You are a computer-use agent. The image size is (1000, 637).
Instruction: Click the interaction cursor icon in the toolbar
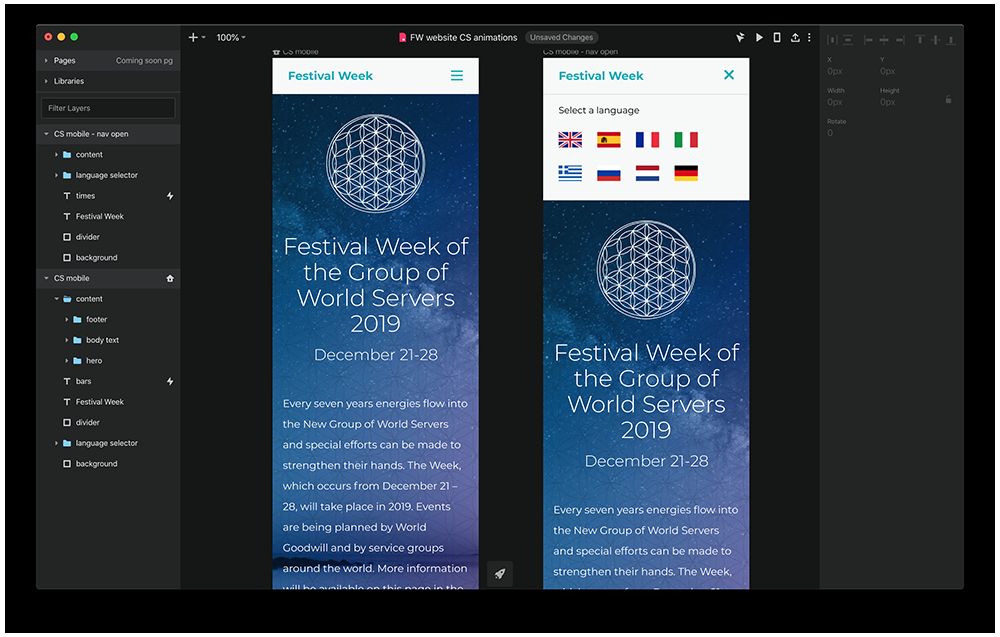coord(740,38)
